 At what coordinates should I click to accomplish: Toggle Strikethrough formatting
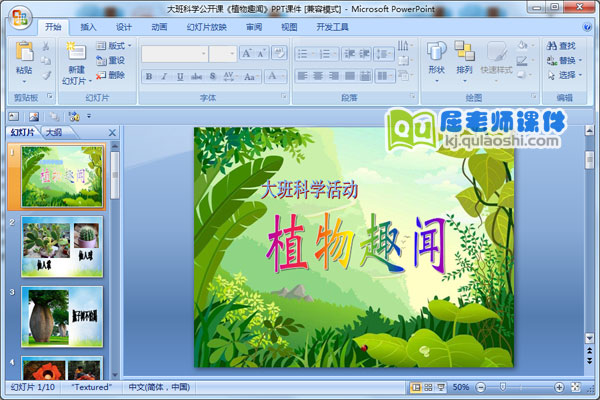coord(196,77)
